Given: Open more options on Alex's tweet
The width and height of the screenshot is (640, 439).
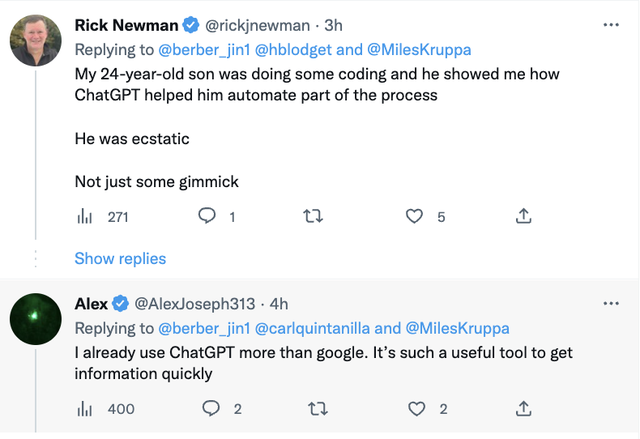Looking at the screenshot, I should [x=612, y=303].
